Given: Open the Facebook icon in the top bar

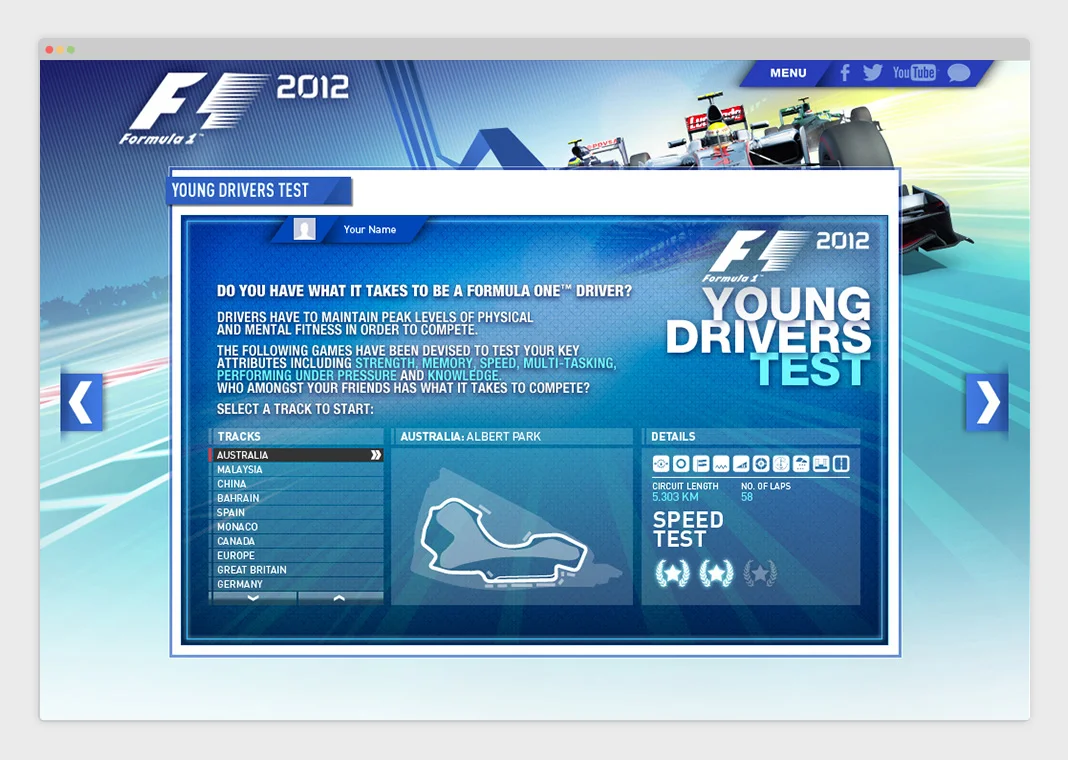Looking at the screenshot, I should [844, 72].
